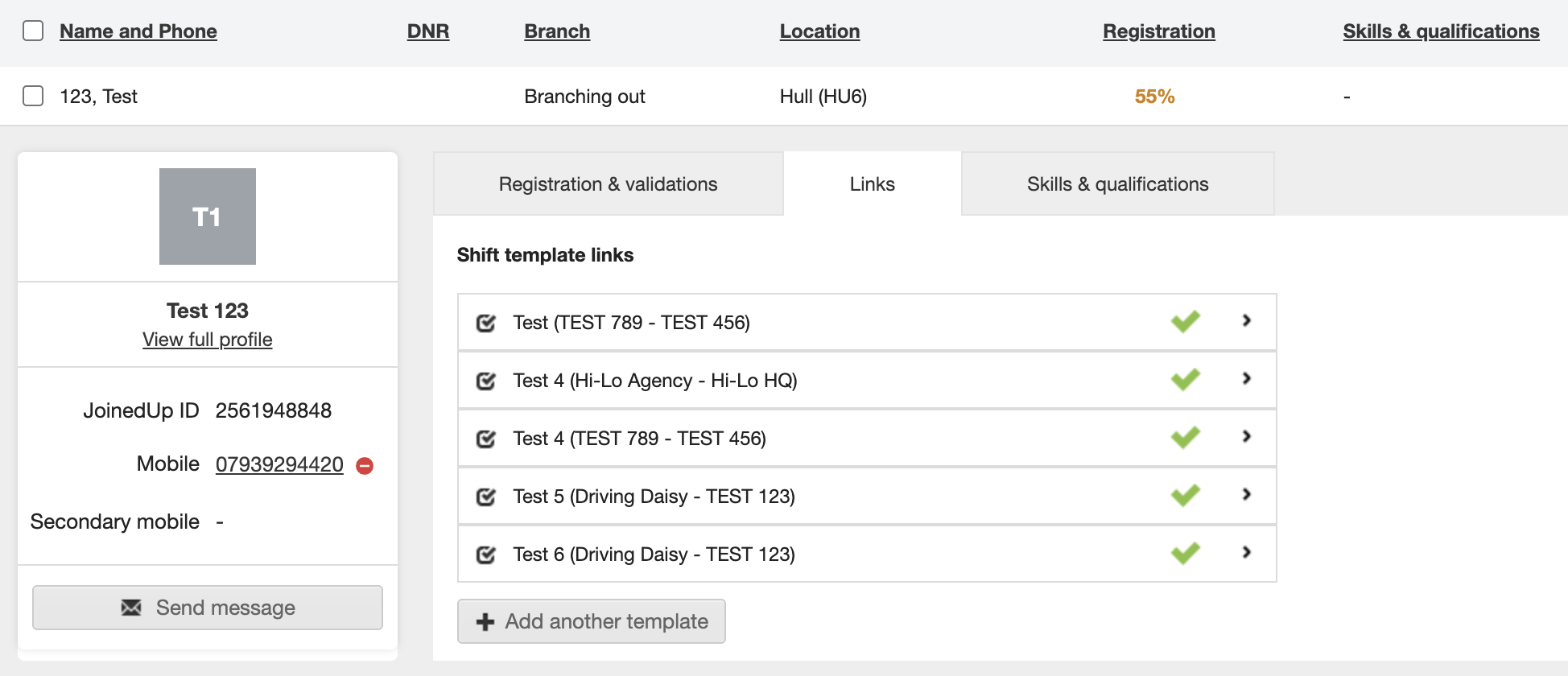Expand the Test 5 (Driving Daisy) link chevron
Viewport: 1568px width, 676px height.
1246,494
